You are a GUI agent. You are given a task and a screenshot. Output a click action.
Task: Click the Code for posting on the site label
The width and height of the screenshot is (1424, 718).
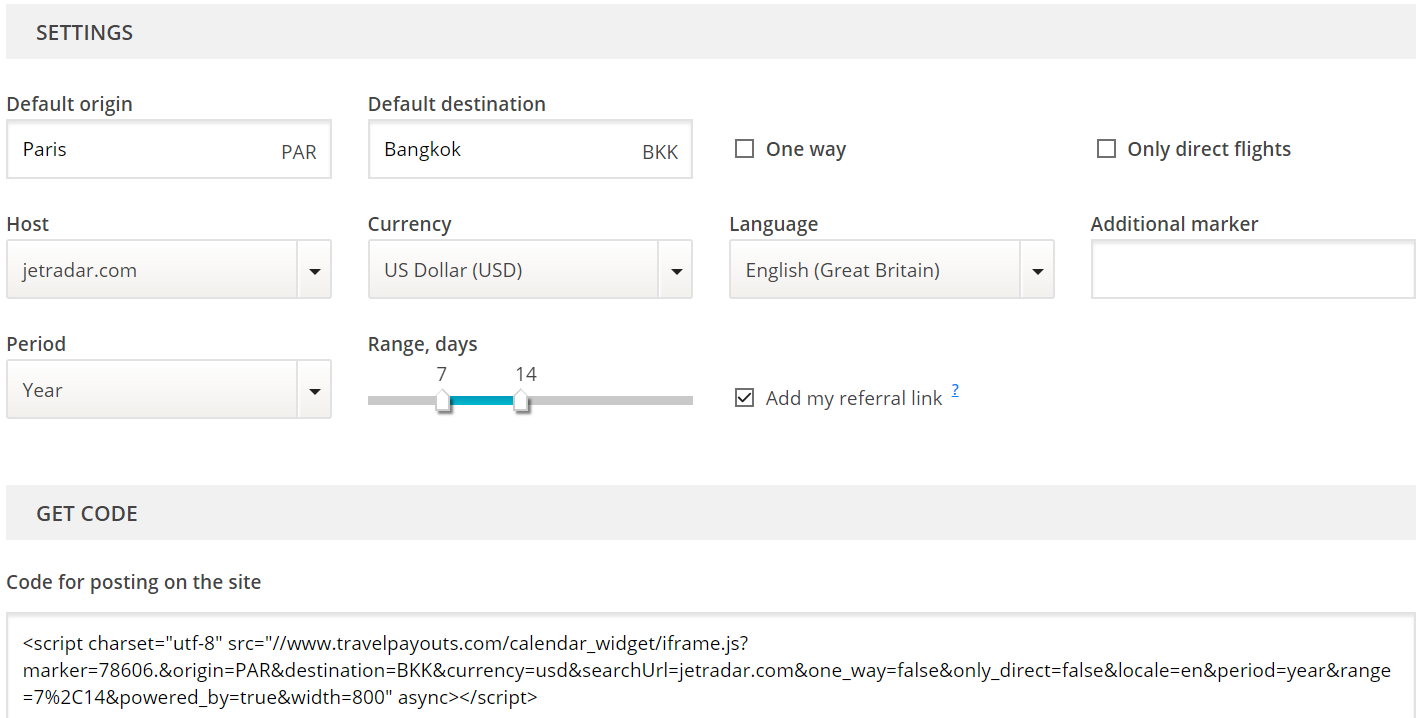(134, 582)
